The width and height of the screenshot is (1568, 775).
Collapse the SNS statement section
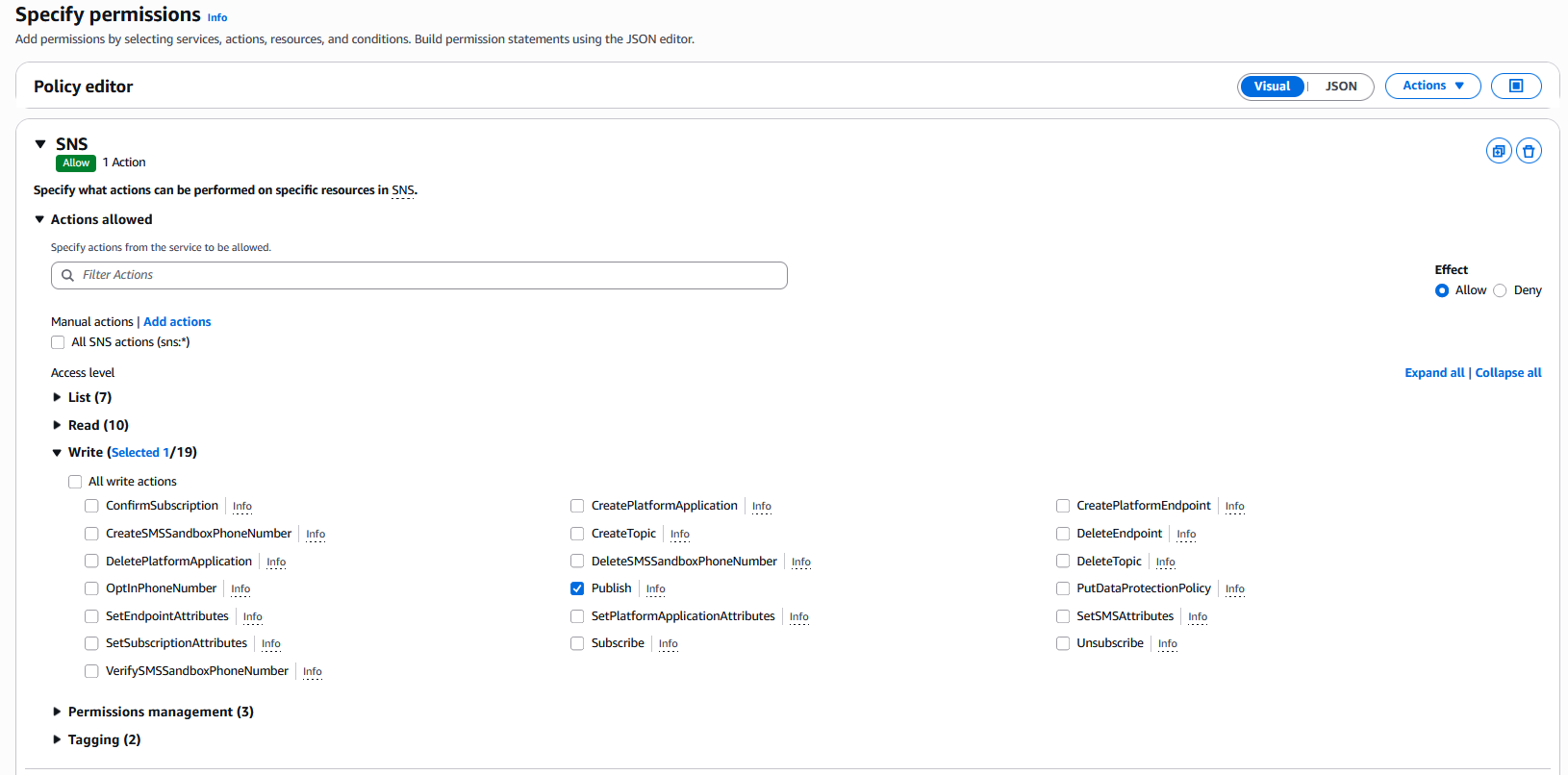(x=40, y=144)
